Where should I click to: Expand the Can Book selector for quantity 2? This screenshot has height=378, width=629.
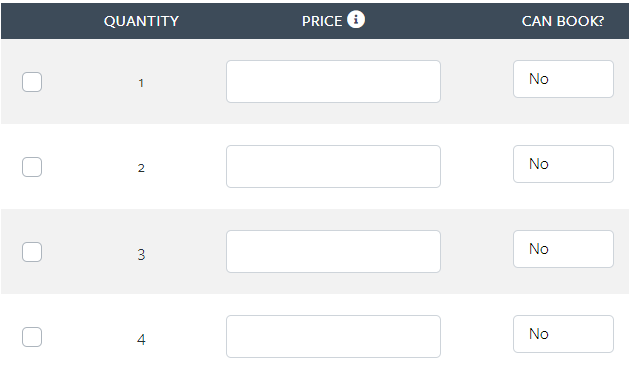point(563,164)
